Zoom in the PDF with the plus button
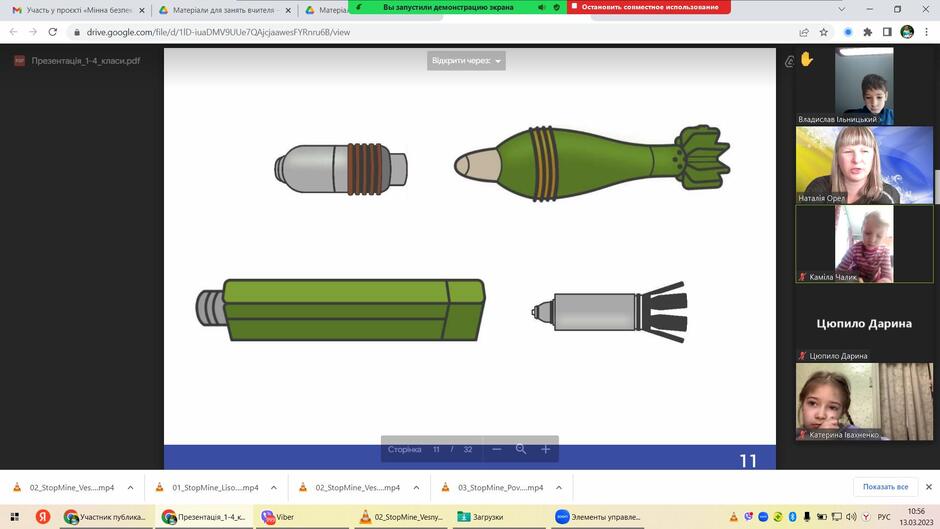 click(546, 449)
